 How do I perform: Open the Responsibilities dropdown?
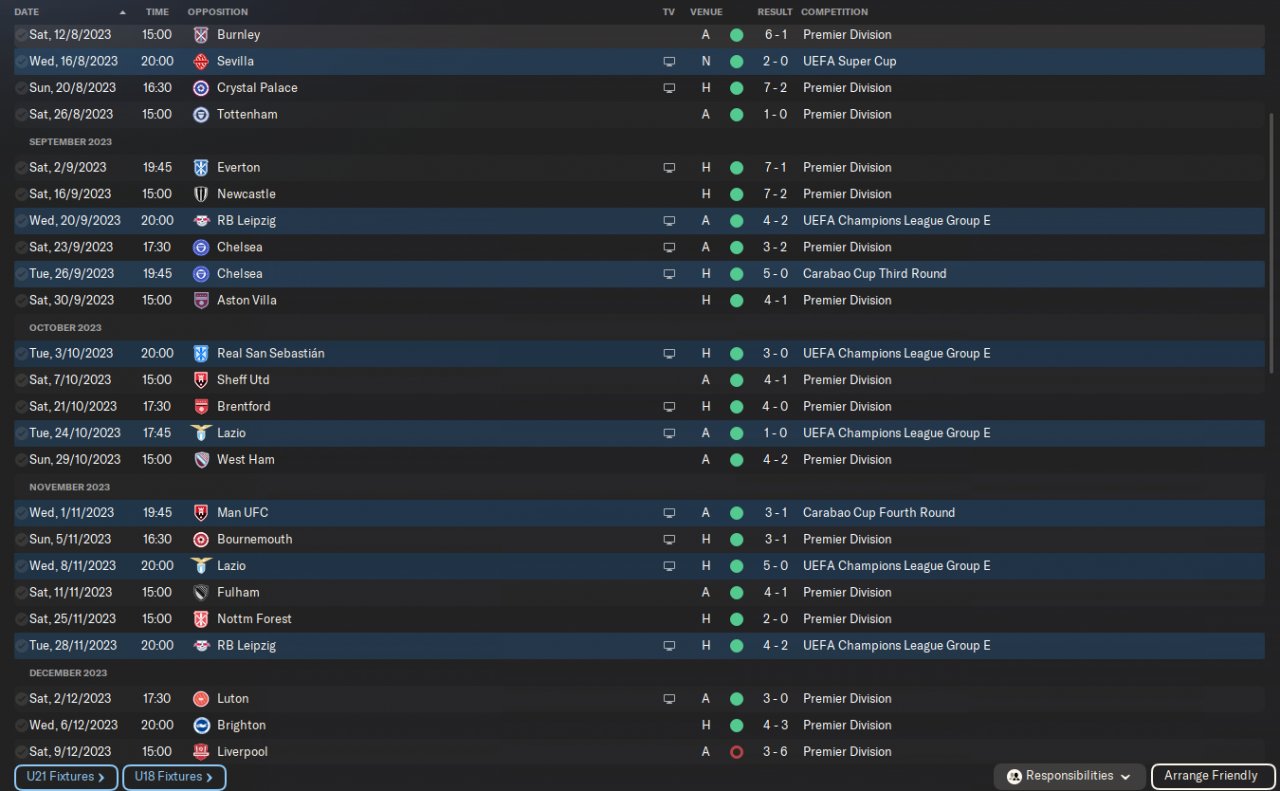(x=1069, y=776)
